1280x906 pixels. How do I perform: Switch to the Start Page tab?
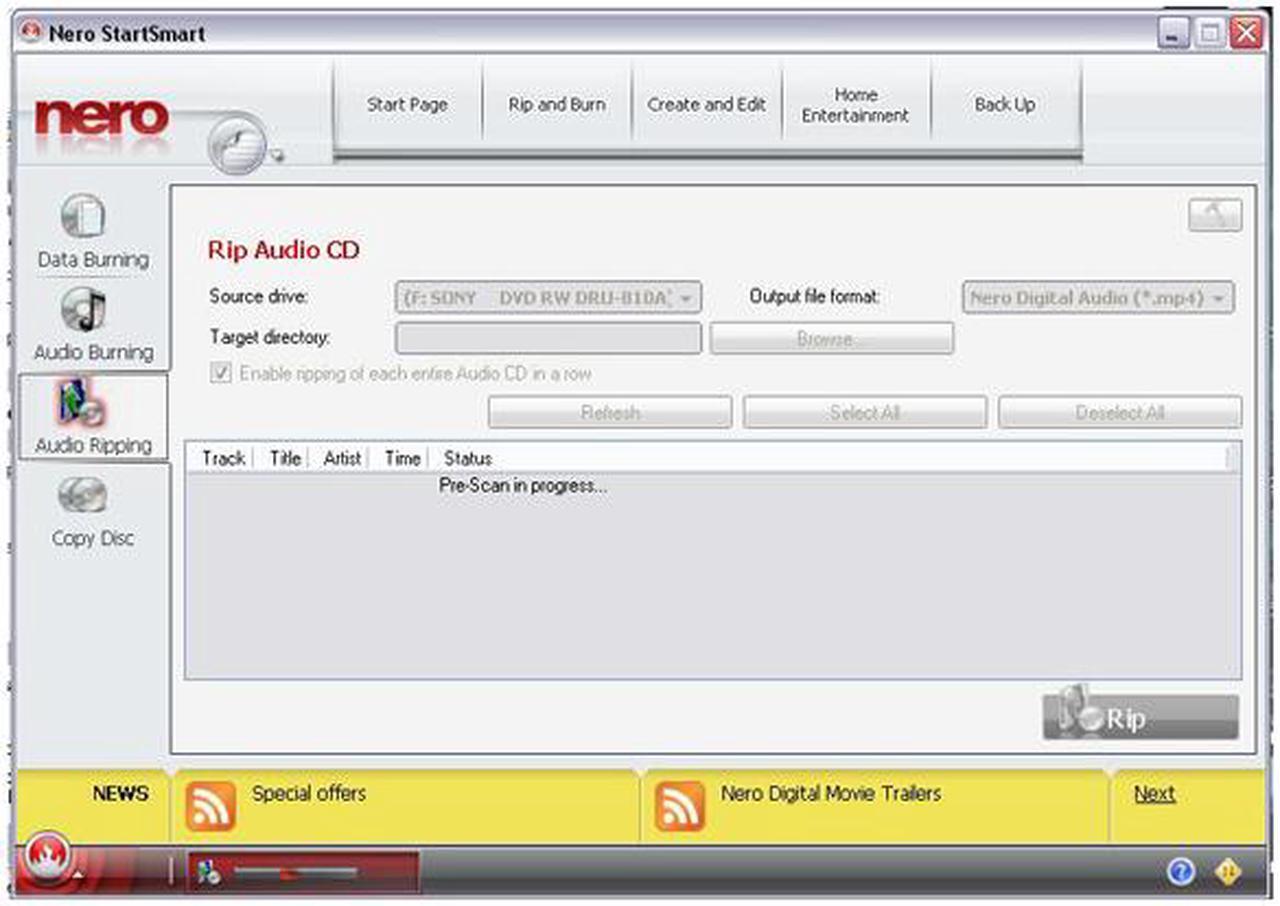pyautogui.click(x=407, y=104)
